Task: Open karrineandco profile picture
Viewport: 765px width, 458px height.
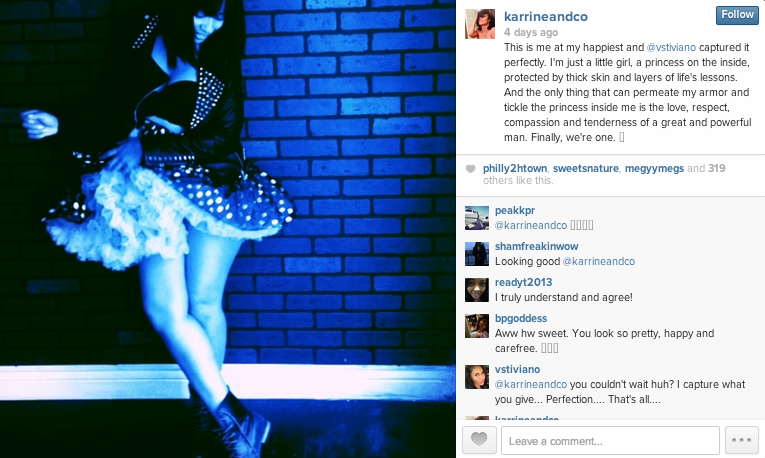Action: 480,23
